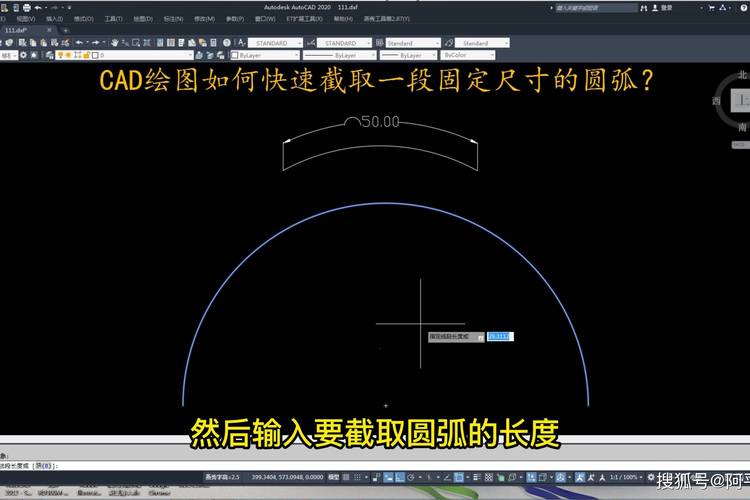Click the round Help question-mark icon in toolbar
750x500 pixels.
[x=227, y=43]
